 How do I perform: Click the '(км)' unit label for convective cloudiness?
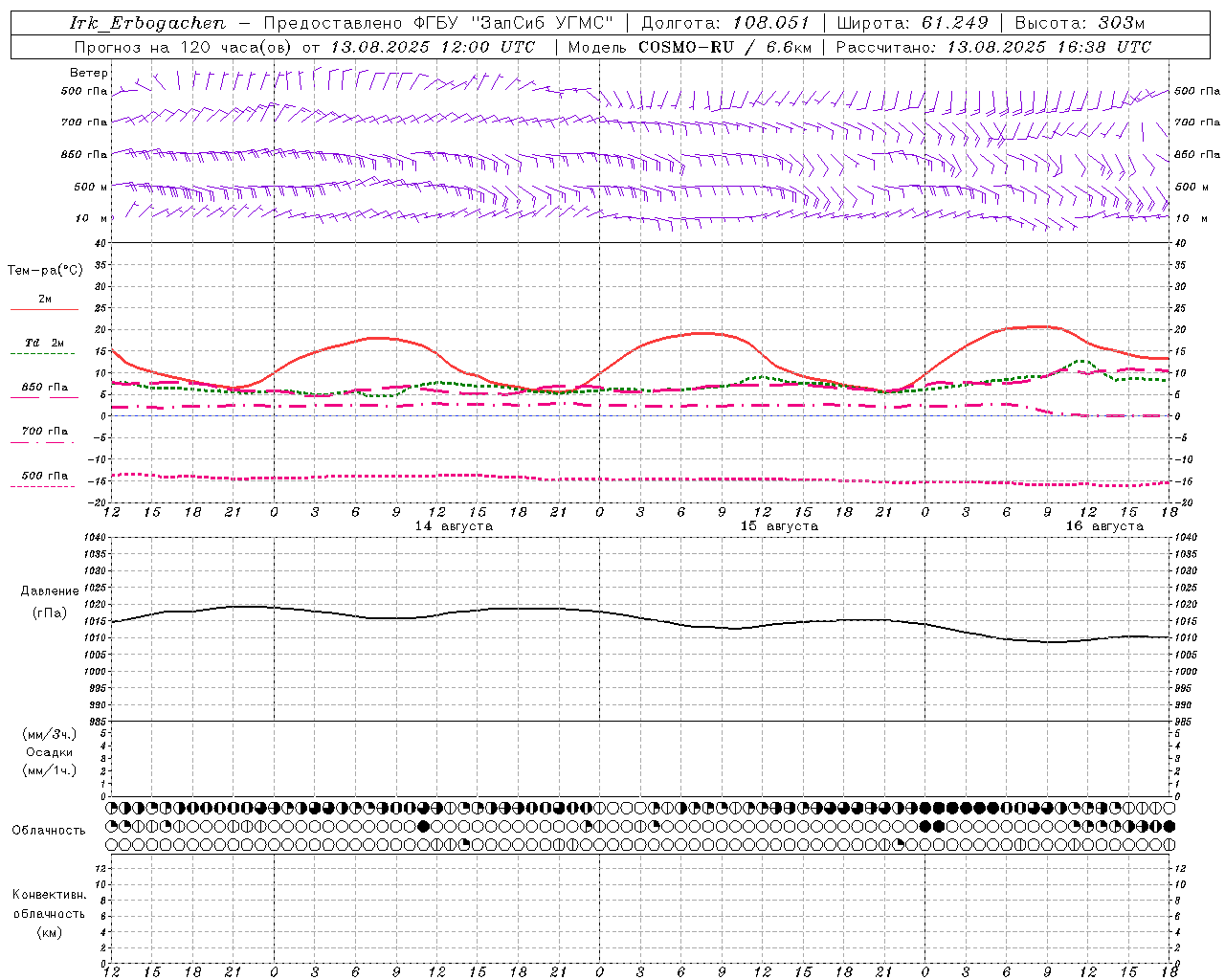click(x=50, y=932)
